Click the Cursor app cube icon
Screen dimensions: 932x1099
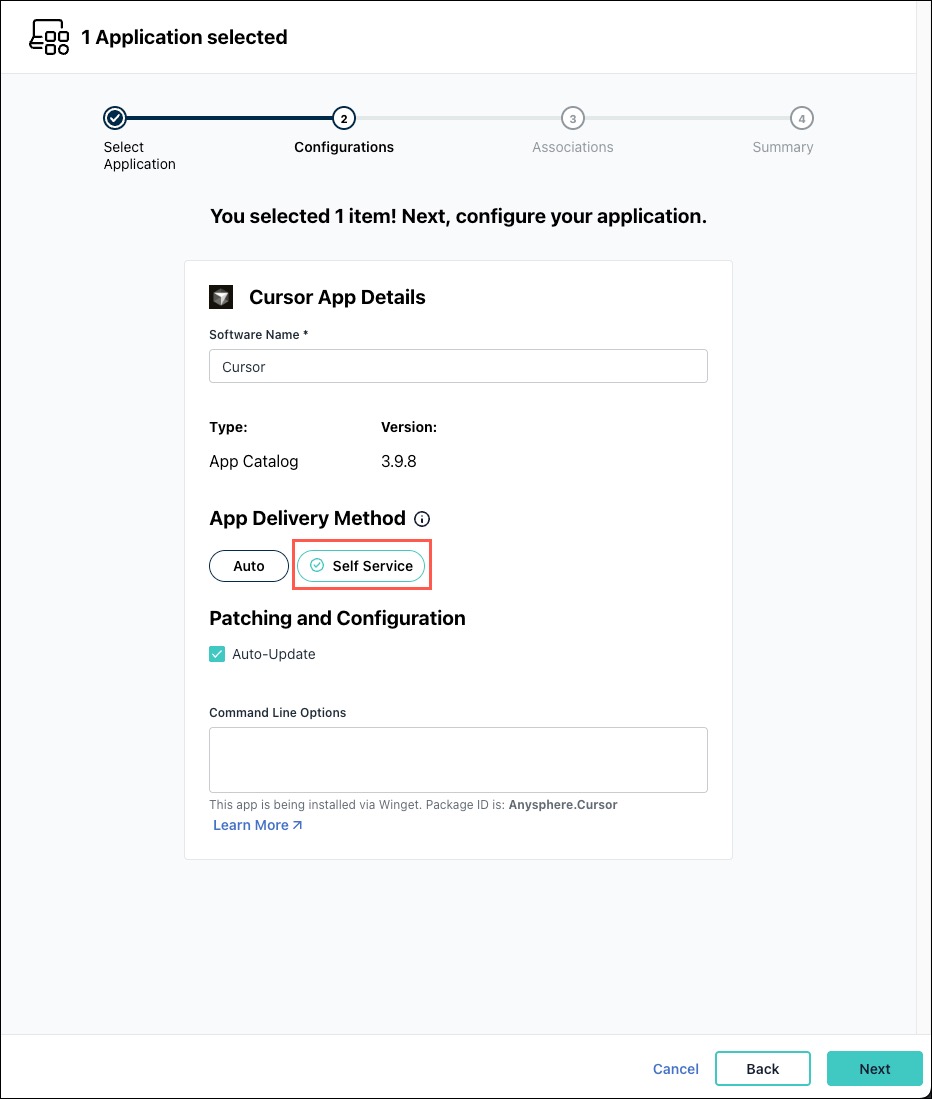tap(221, 297)
